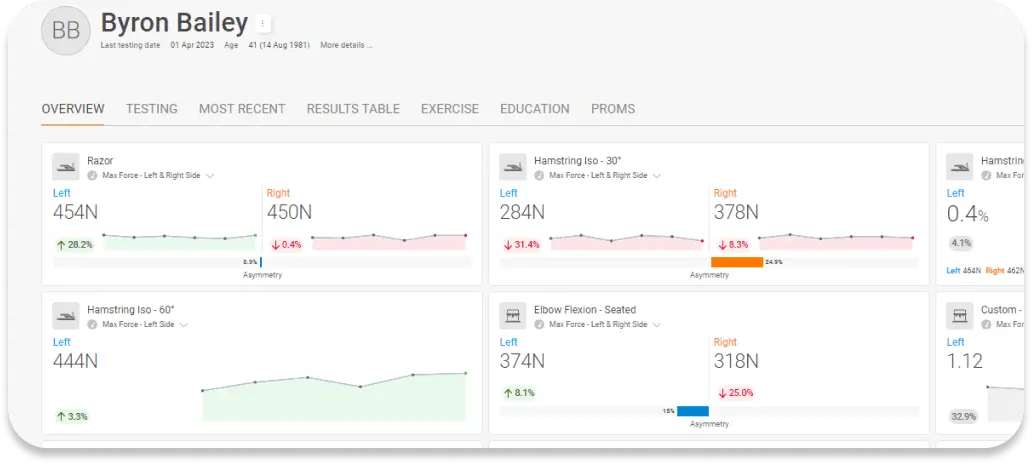
Task: Click the metric icon under Razor title
Action: tap(93, 176)
